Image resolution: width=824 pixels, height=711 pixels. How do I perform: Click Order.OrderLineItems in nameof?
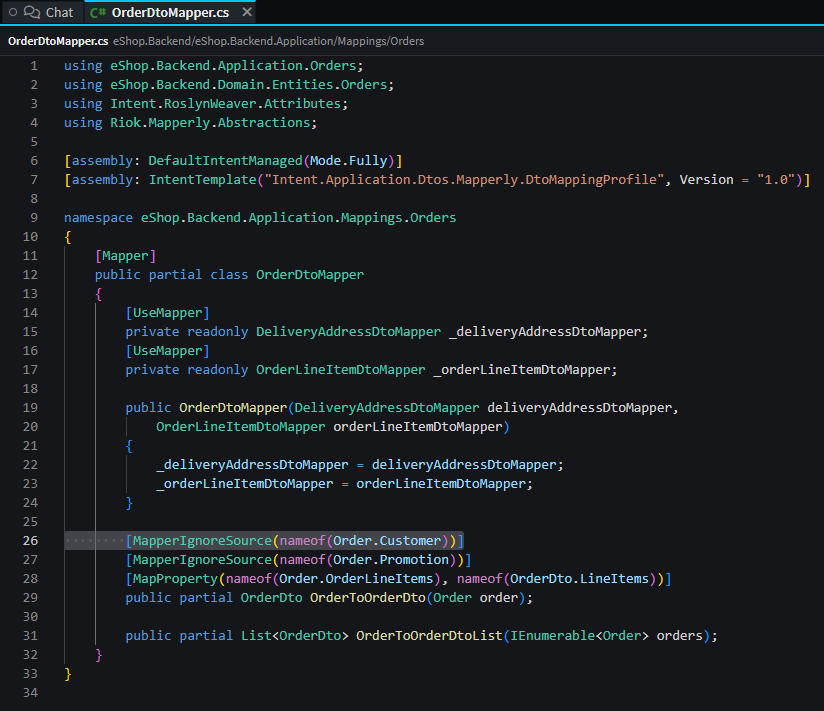click(x=356, y=579)
